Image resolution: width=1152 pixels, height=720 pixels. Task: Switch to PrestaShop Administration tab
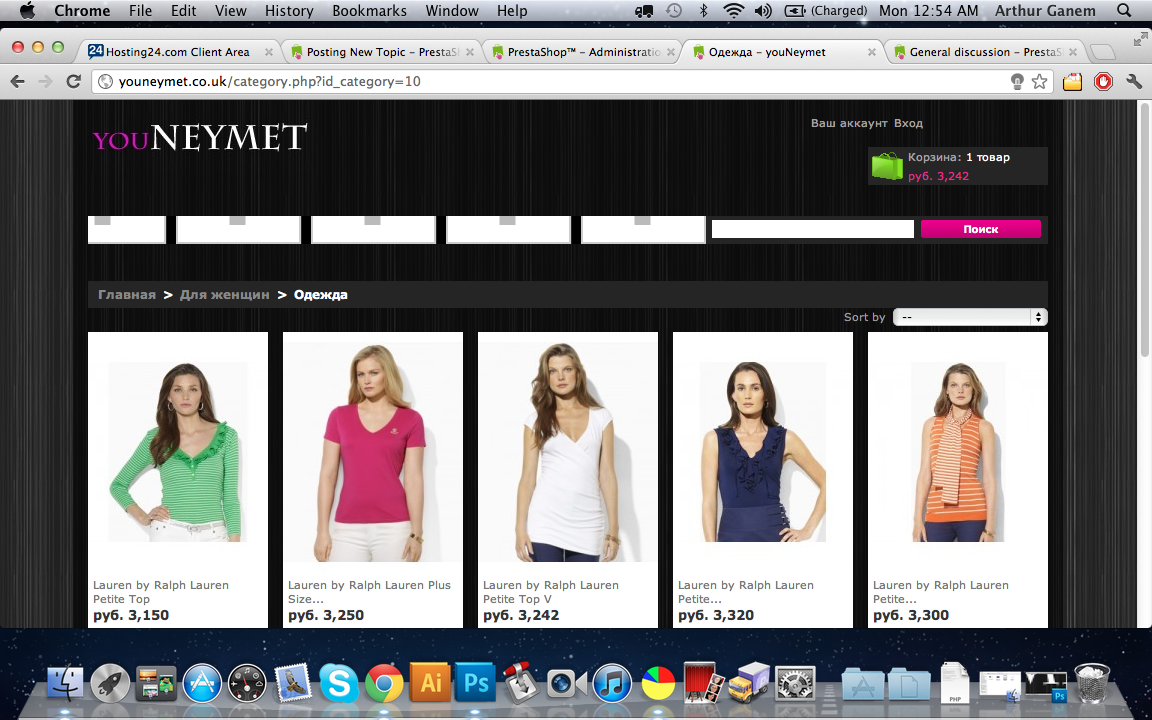(x=581, y=52)
